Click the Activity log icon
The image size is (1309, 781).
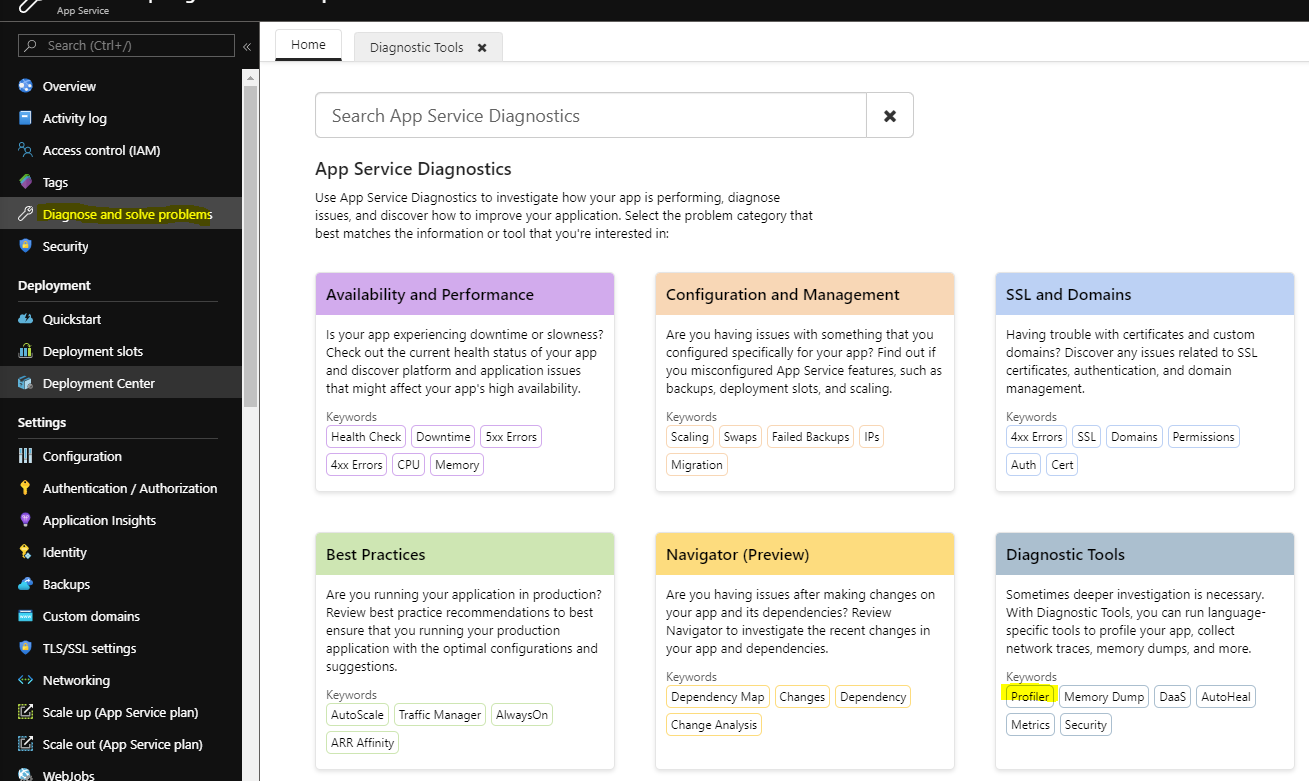[26, 118]
